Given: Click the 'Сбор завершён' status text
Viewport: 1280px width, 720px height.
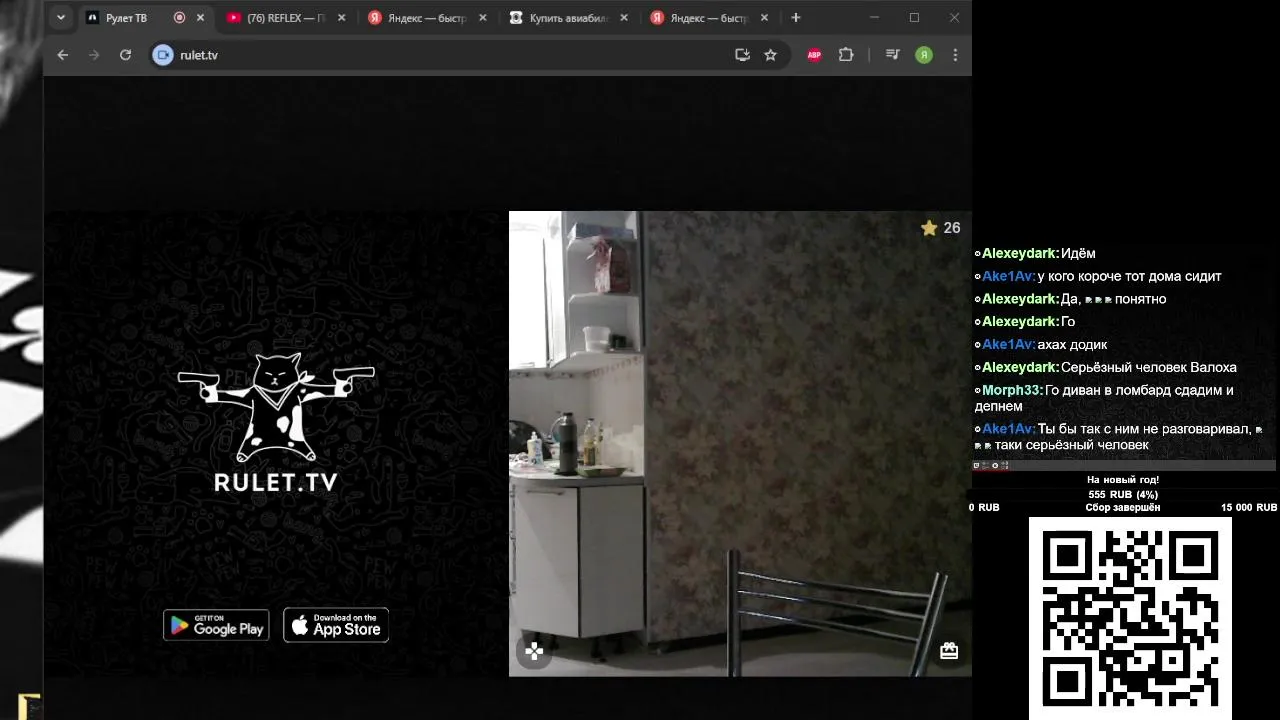Looking at the screenshot, I should coord(1123,508).
